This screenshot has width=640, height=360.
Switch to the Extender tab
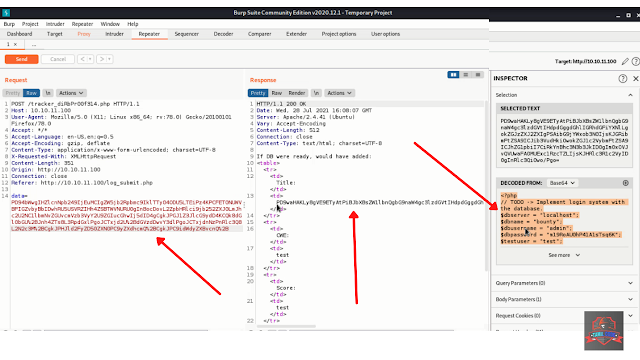click(x=296, y=34)
